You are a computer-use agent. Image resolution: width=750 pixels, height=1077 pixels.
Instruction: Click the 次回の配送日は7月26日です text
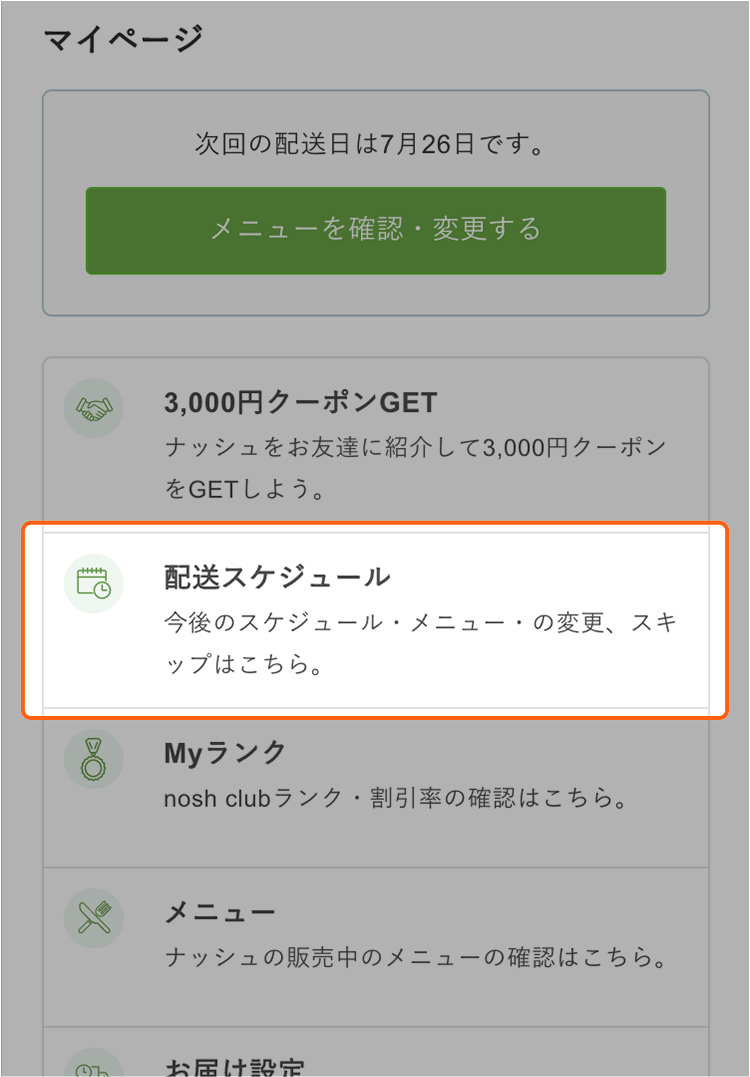370,145
